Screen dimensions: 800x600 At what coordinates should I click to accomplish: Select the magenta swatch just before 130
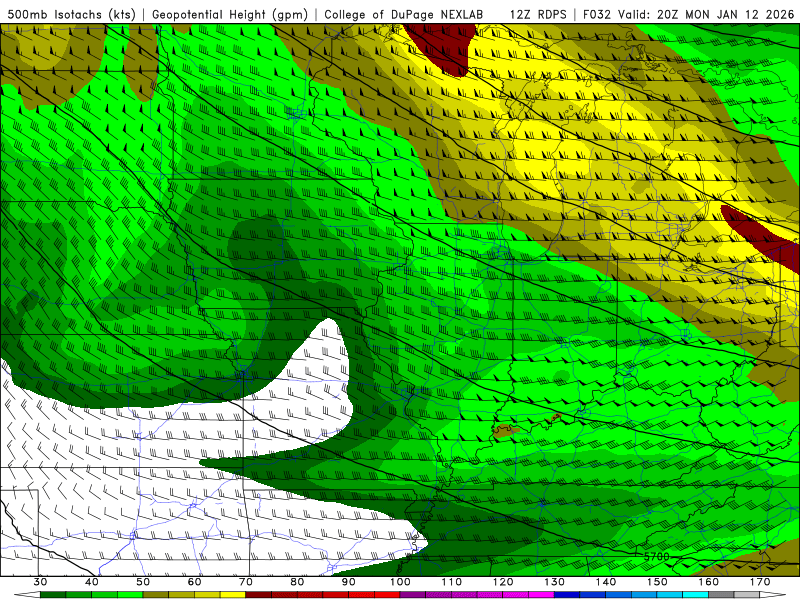[x=542, y=595]
